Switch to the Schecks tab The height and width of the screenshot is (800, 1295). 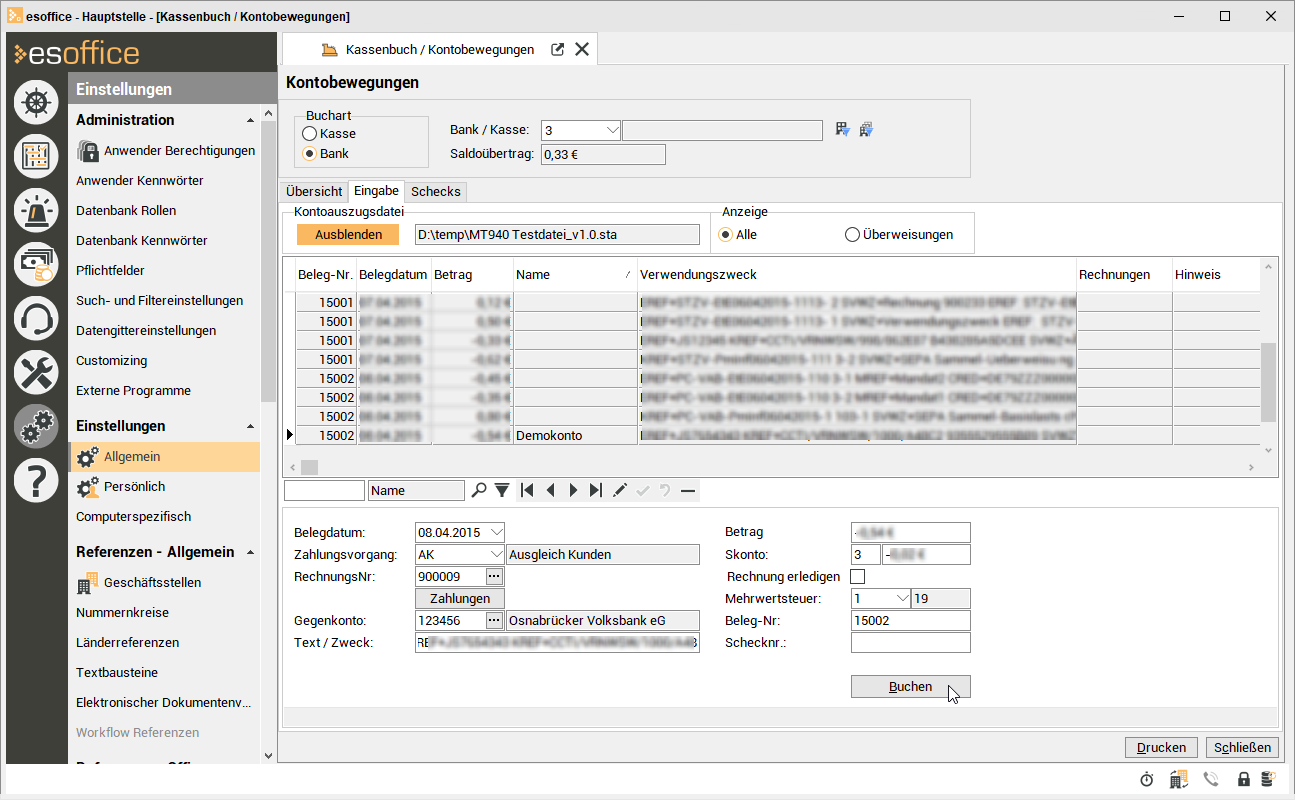point(436,191)
